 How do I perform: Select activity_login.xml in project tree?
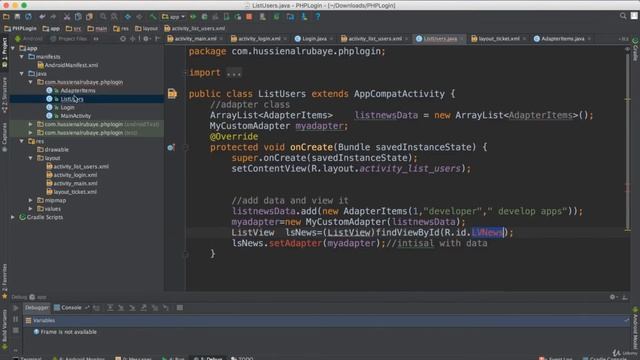click(72, 175)
